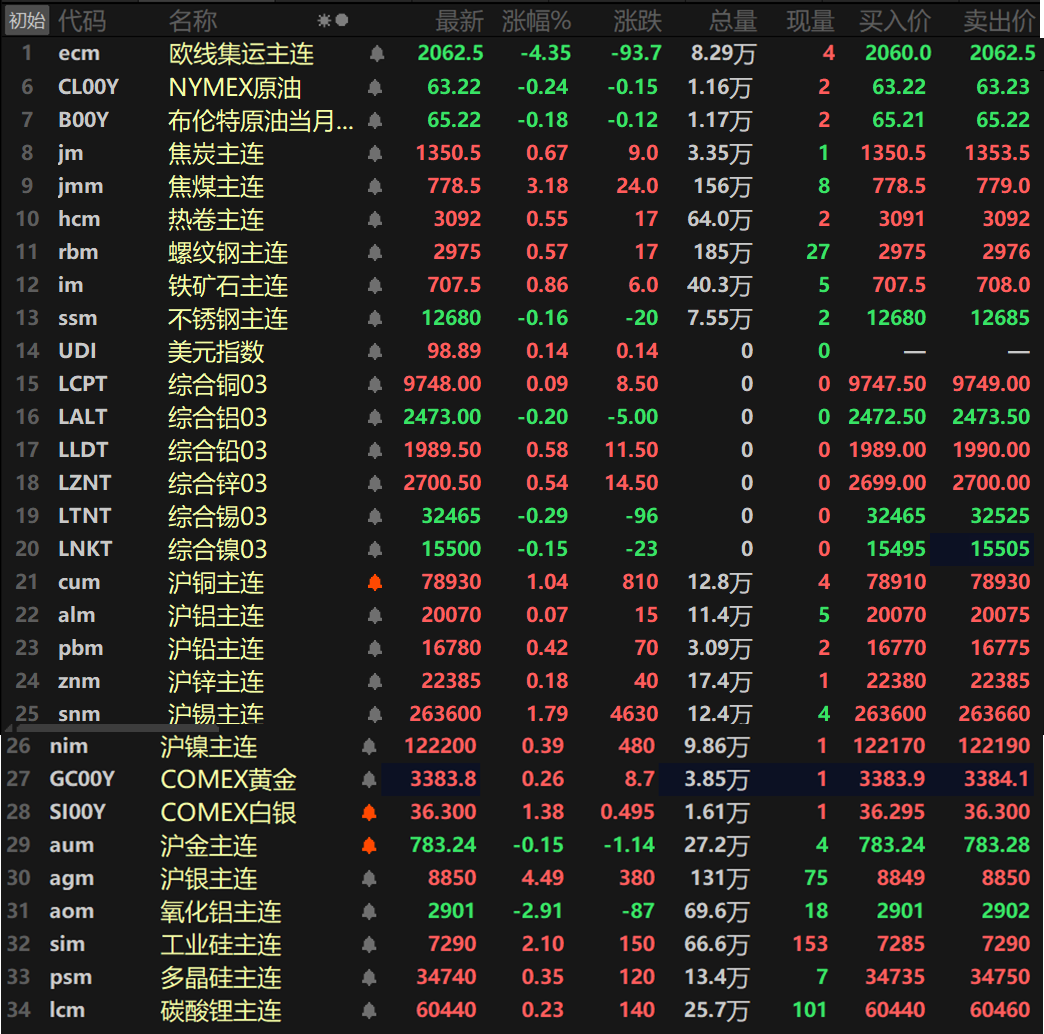Click the 代码 column header
The height and width of the screenshot is (1034, 1044).
(82, 20)
